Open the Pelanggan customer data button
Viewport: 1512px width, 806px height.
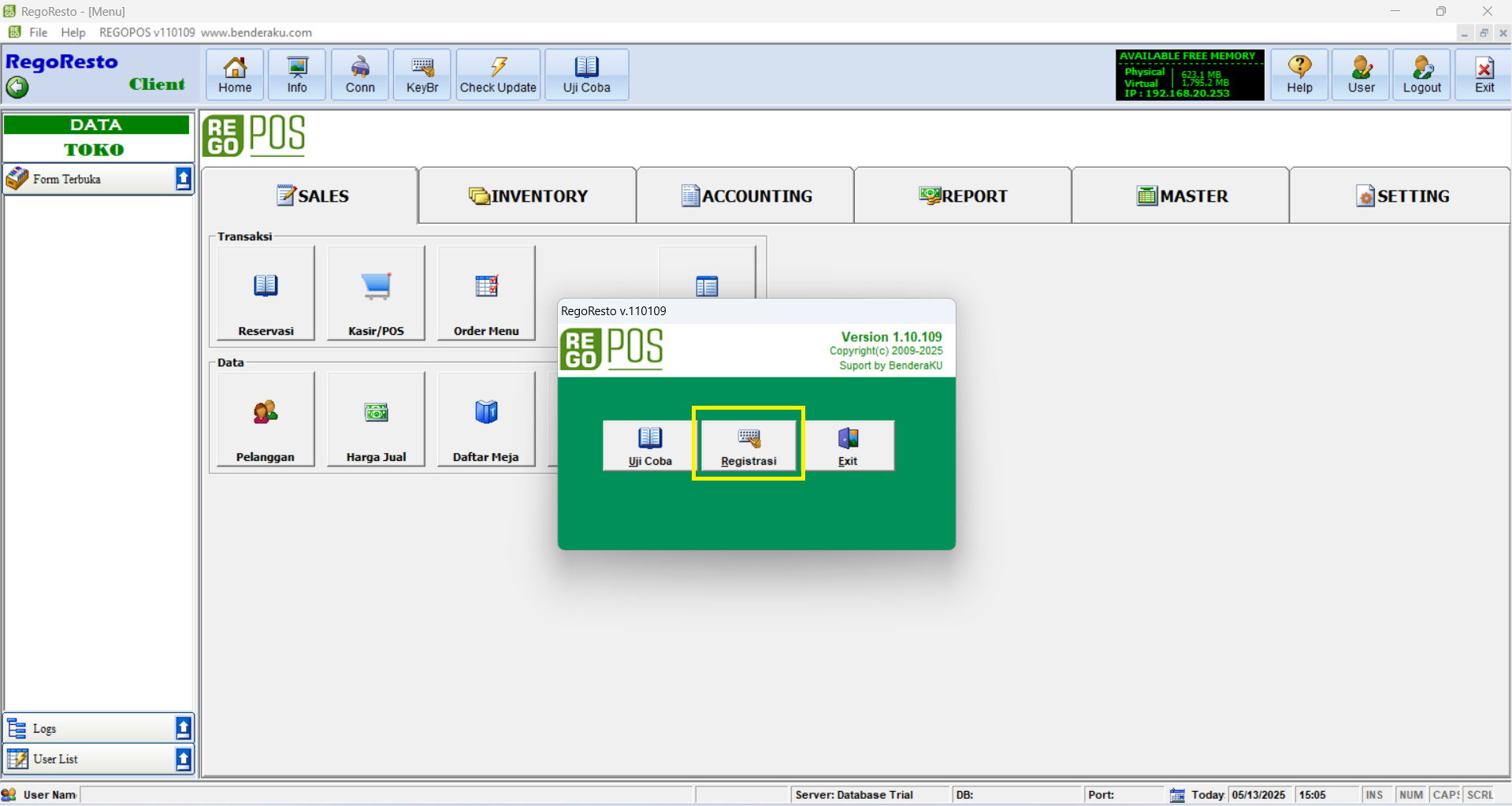click(266, 419)
